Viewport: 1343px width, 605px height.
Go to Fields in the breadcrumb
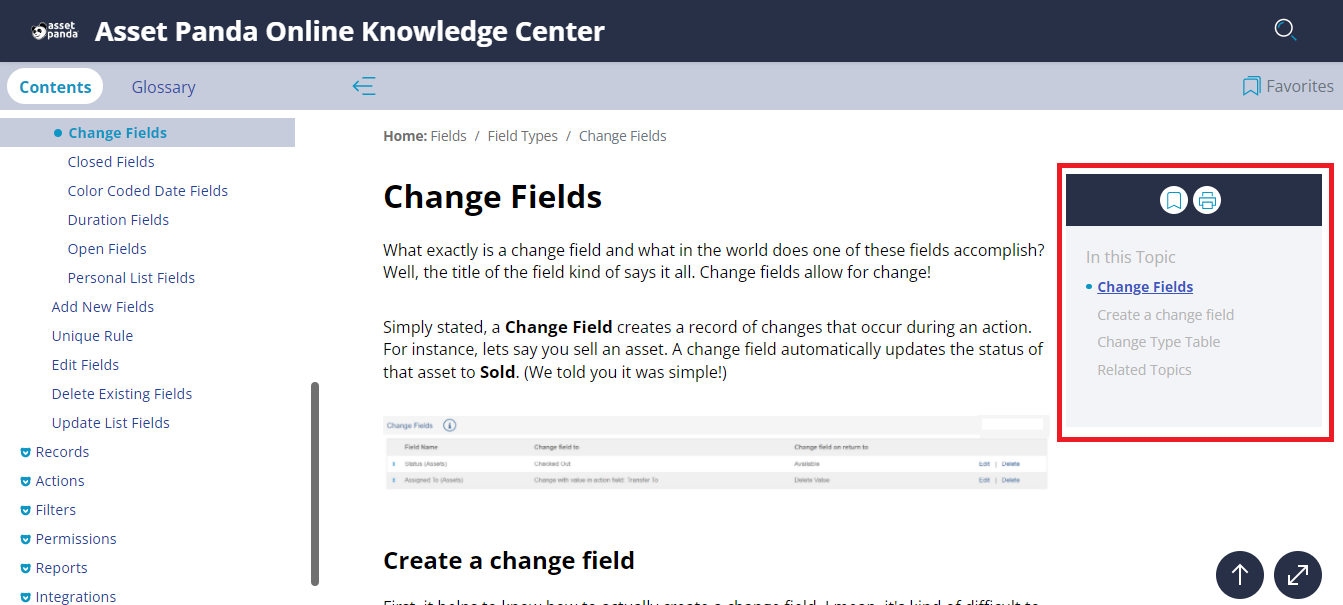click(x=449, y=136)
